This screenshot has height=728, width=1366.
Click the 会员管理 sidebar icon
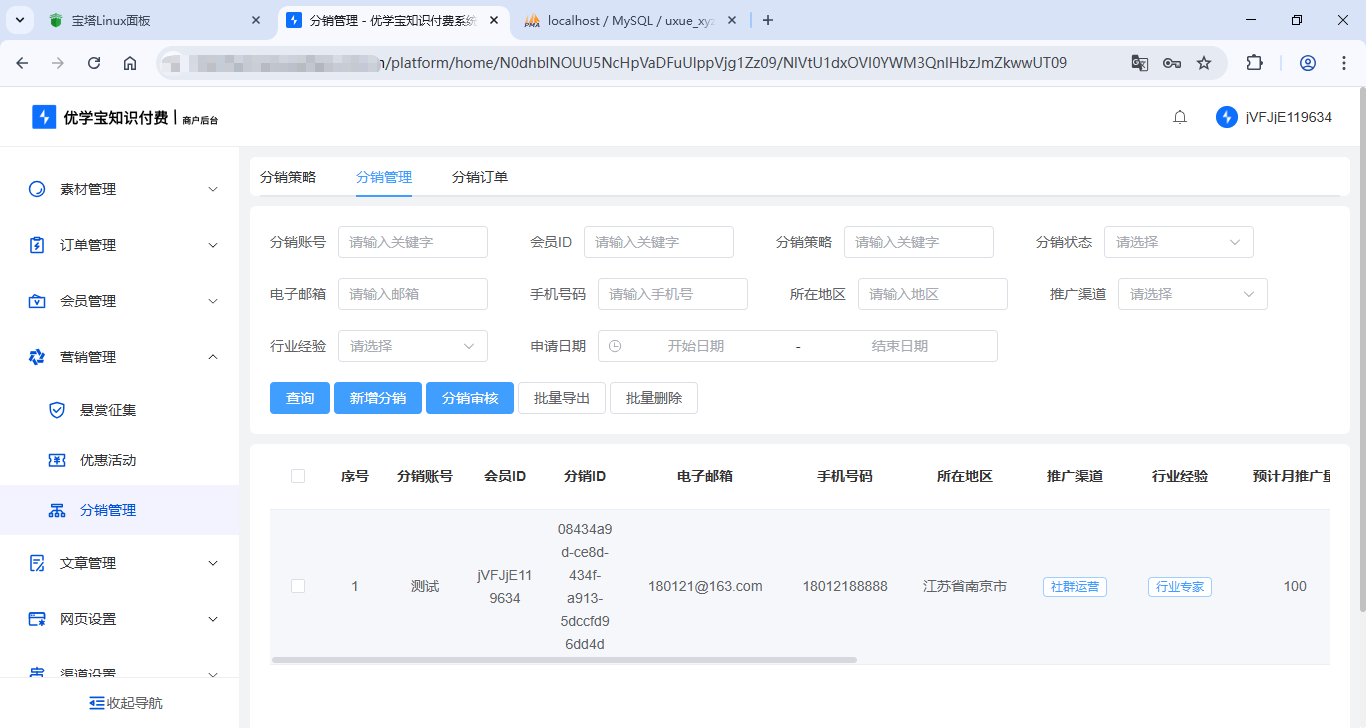coord(37,301)
